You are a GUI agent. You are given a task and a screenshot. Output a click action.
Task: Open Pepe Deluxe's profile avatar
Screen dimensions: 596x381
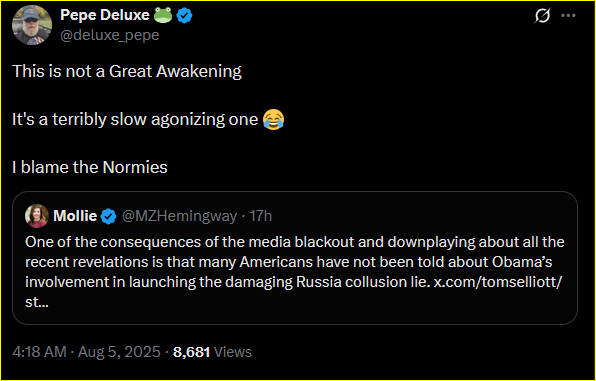[x=32, y=25]
